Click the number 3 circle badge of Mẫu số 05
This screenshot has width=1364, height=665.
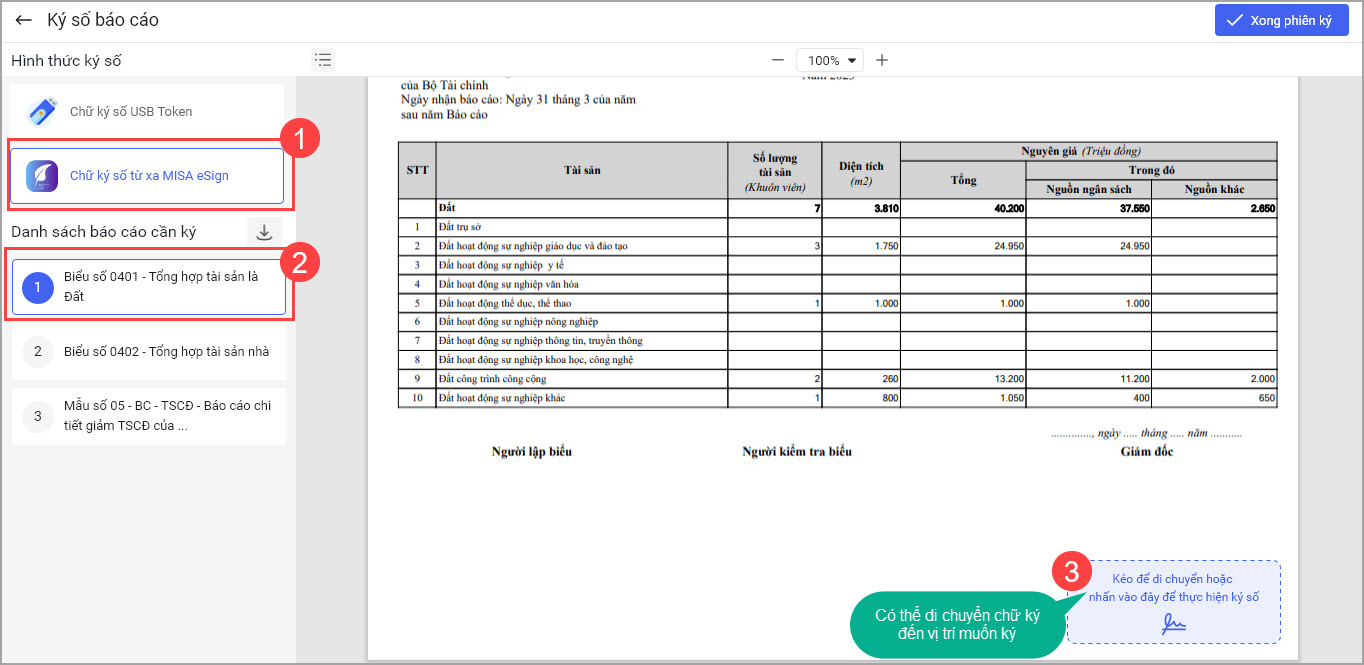tap(37, 416)
